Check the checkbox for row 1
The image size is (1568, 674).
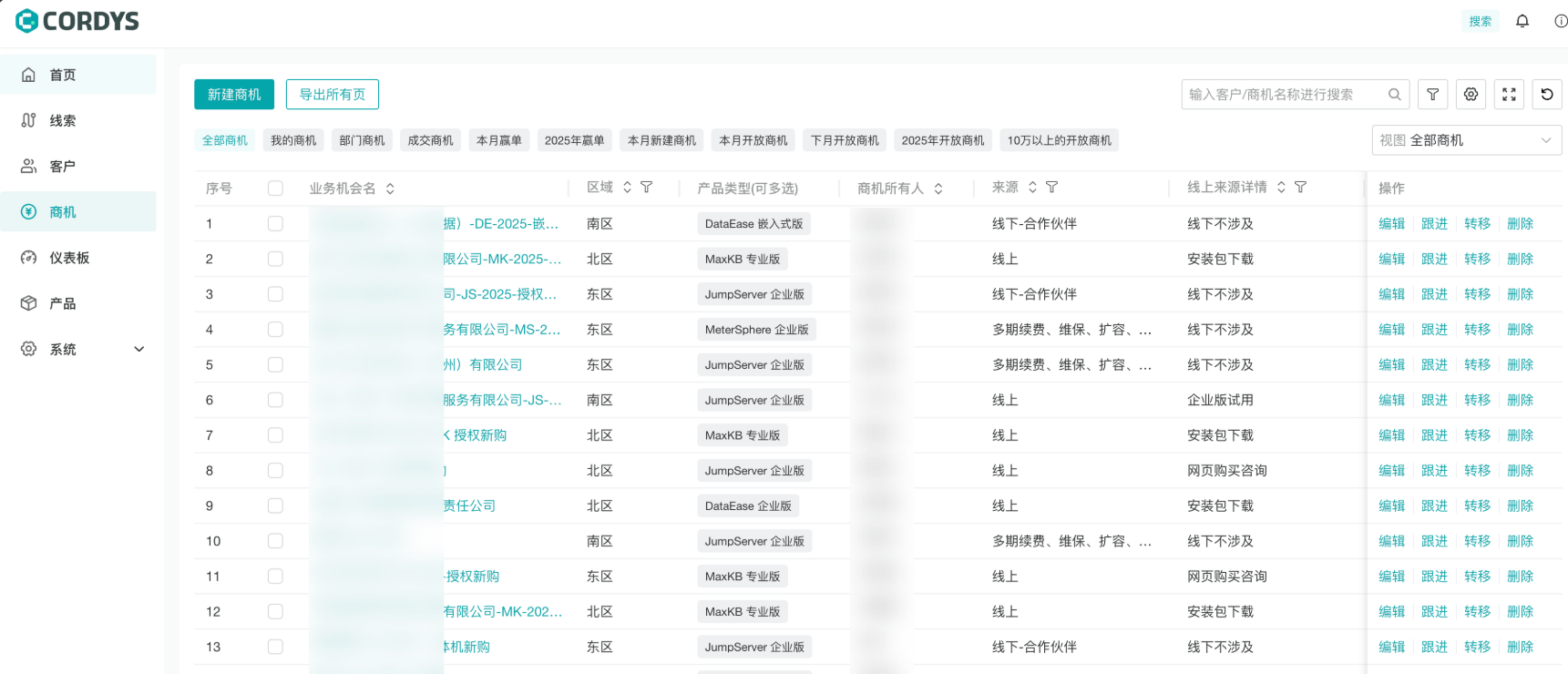pos(275,223)
